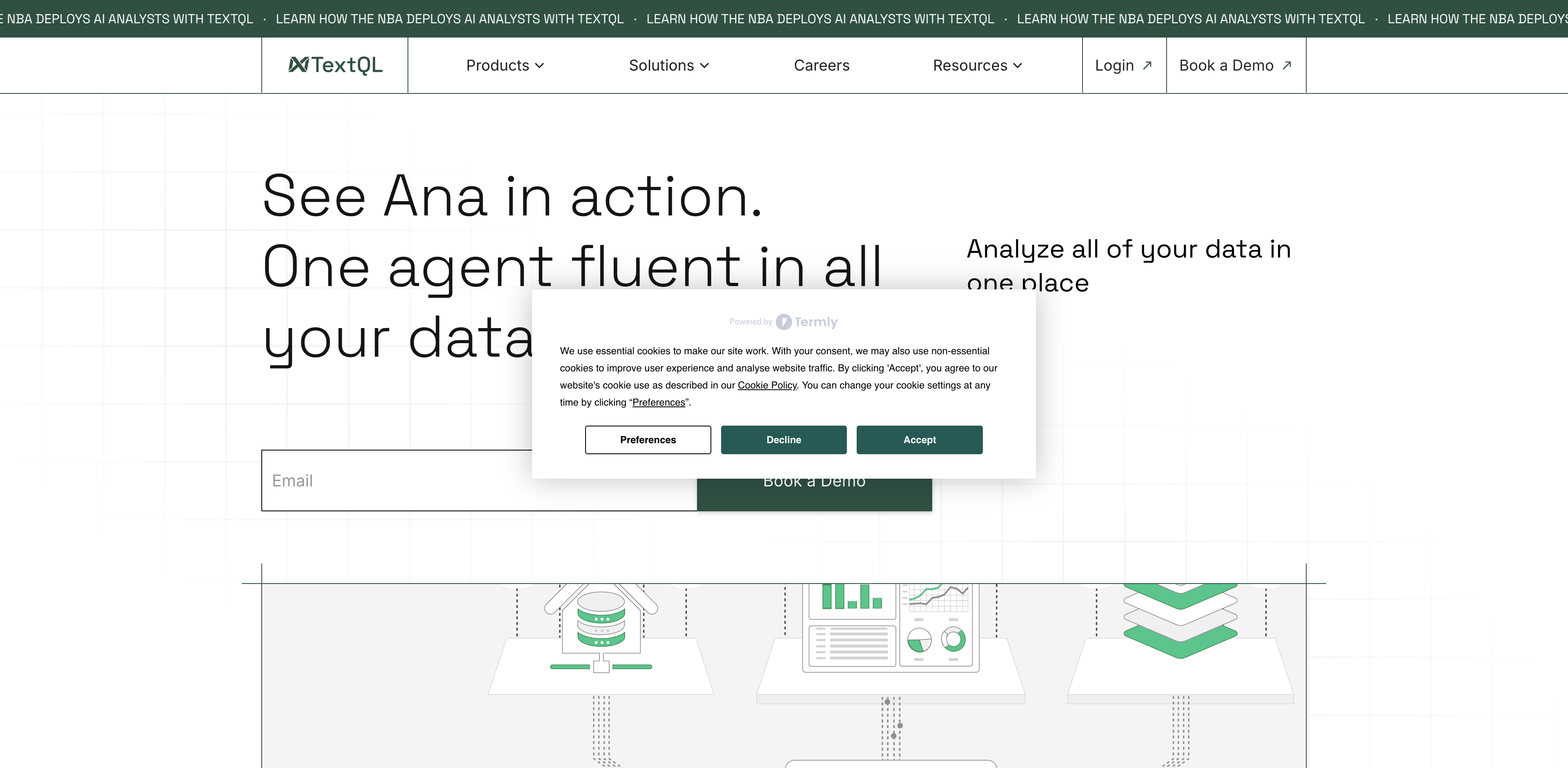Expand the Resources chevron arrow
1568x768 pixels.
tap(1017, 66)
